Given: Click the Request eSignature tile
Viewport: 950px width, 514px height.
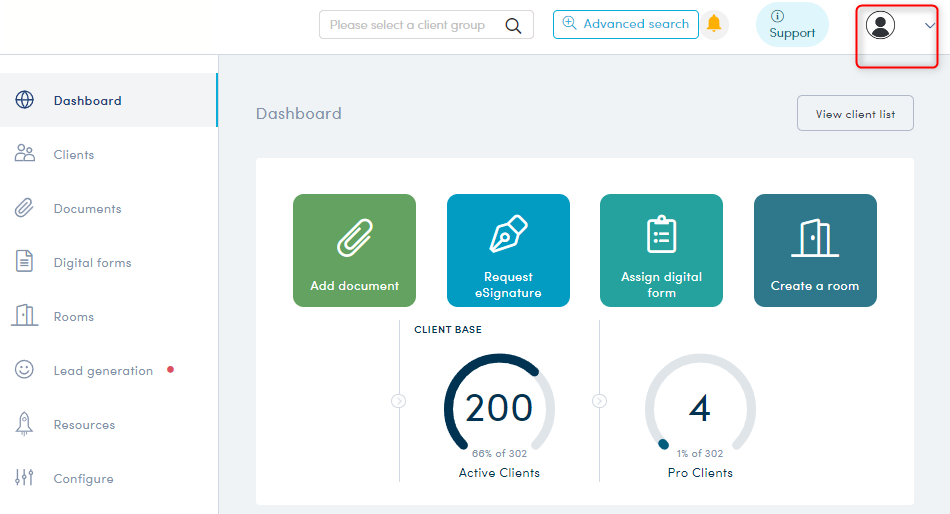Looking at the screenshot, I should pos(508,250).
